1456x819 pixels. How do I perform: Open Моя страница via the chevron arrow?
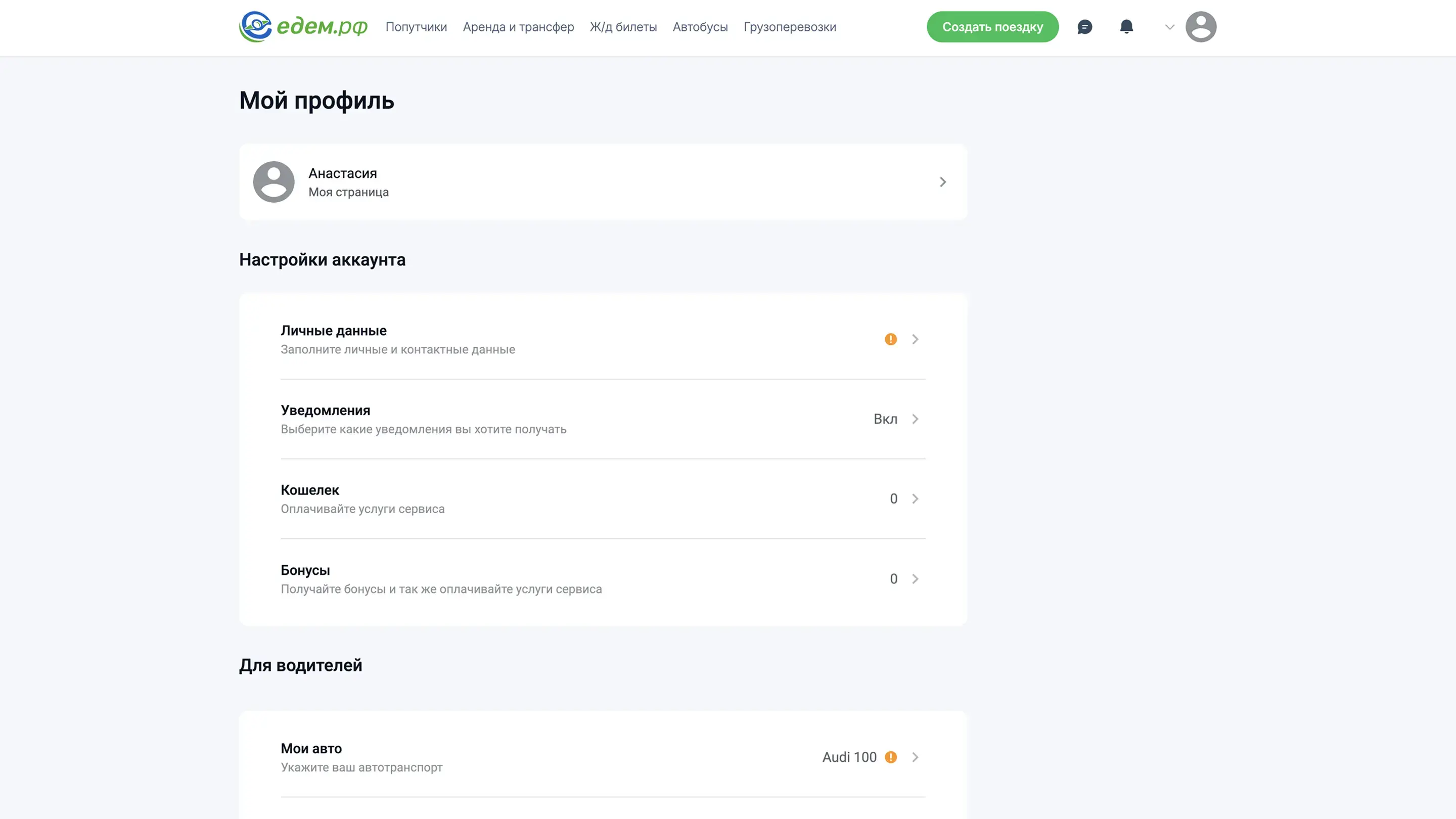(x=942, y=182)
